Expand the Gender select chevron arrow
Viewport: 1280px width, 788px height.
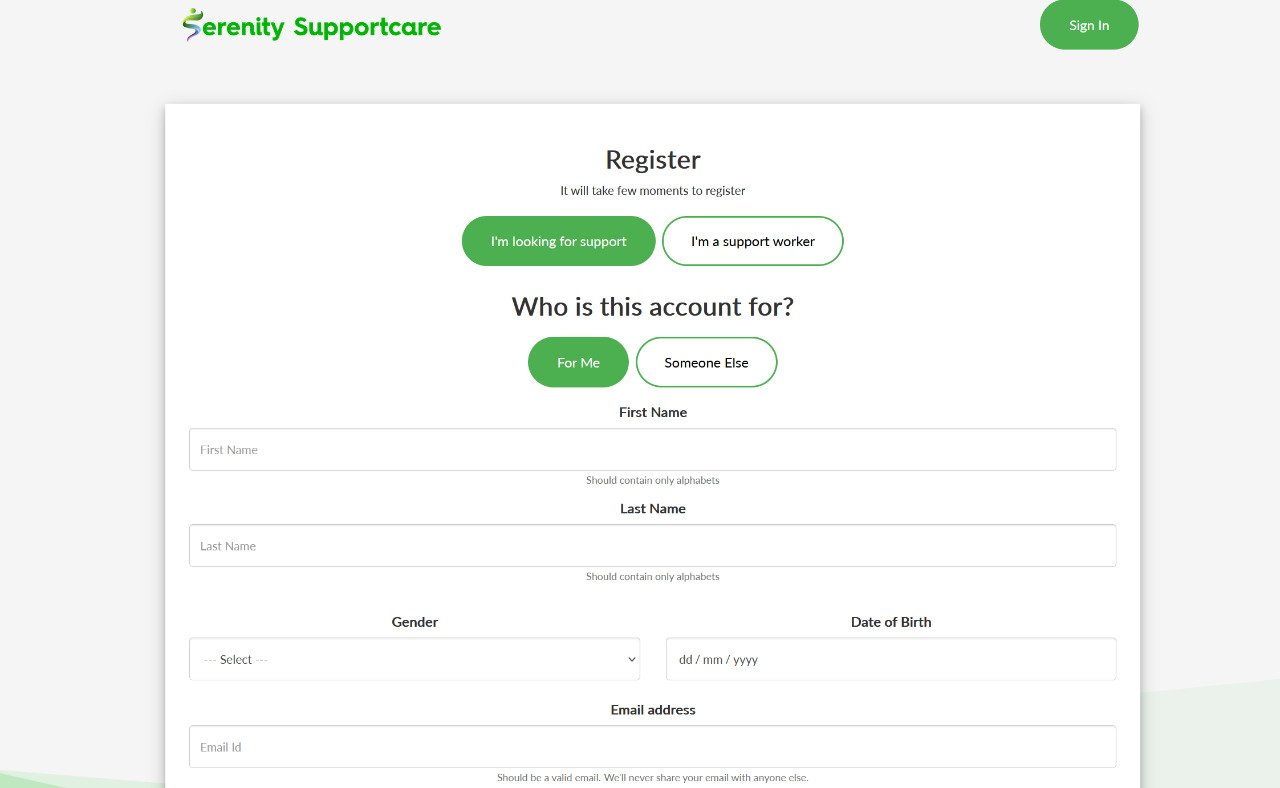[x=631, y=659]
